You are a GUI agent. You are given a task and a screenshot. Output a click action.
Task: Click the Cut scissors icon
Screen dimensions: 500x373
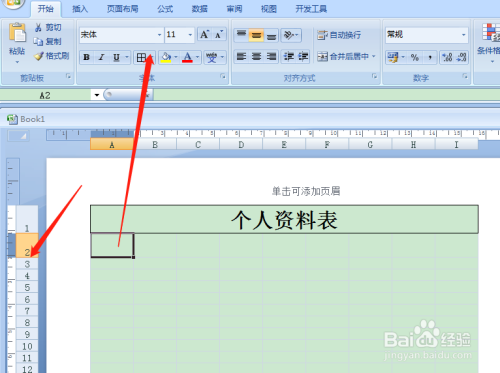pos(38,27)
